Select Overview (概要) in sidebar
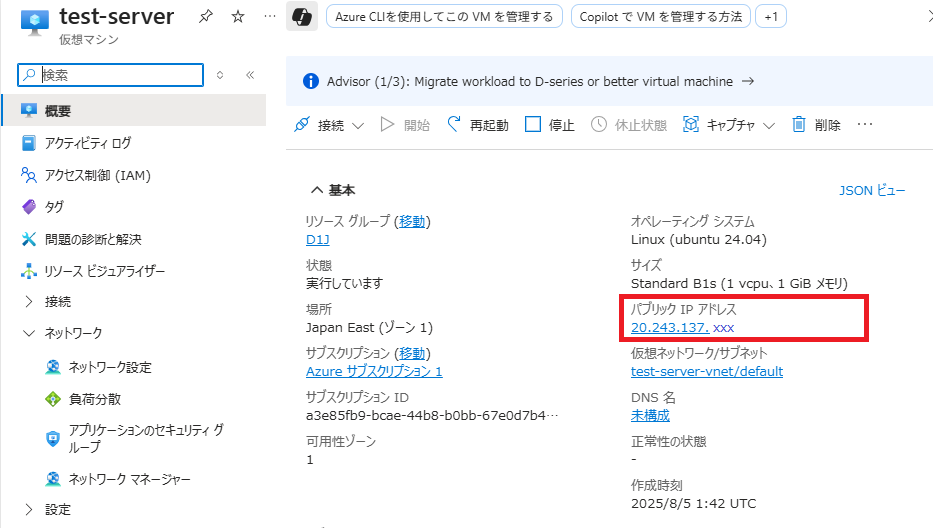 click(x=134, y=110)
